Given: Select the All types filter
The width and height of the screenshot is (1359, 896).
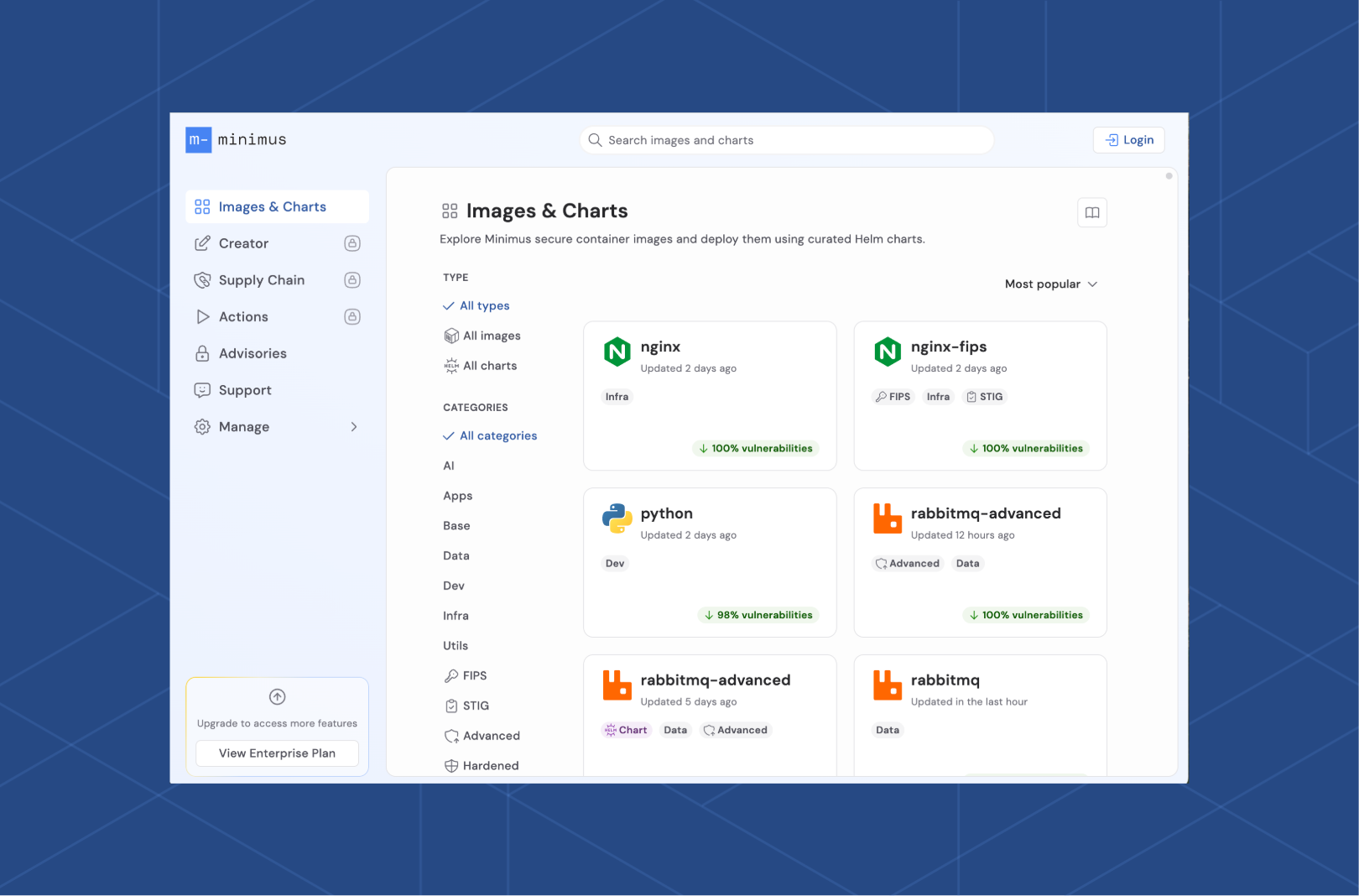Looking at the screenshot, I should point(476,305).
